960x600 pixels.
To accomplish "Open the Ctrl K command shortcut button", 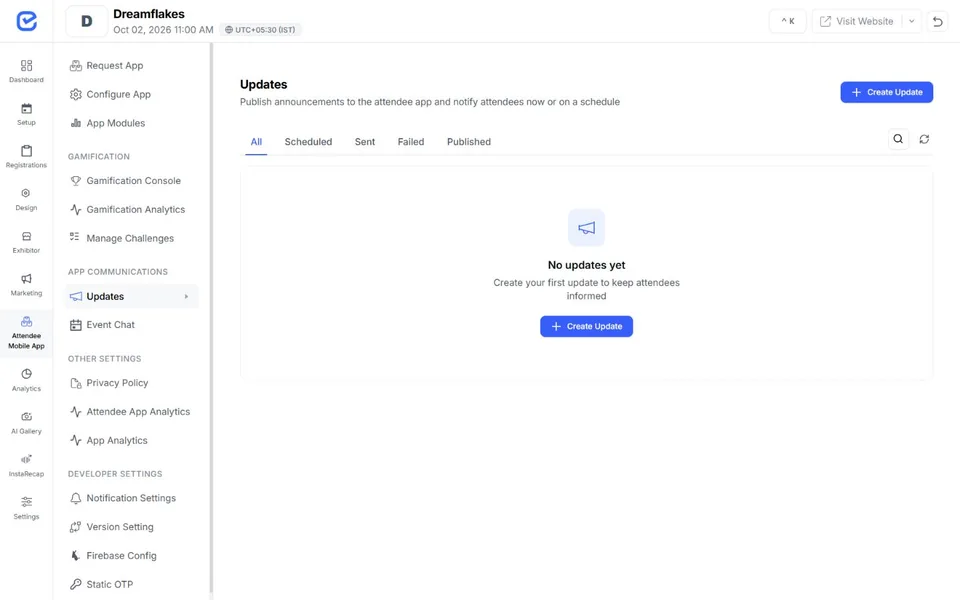I will coord(787,21).
